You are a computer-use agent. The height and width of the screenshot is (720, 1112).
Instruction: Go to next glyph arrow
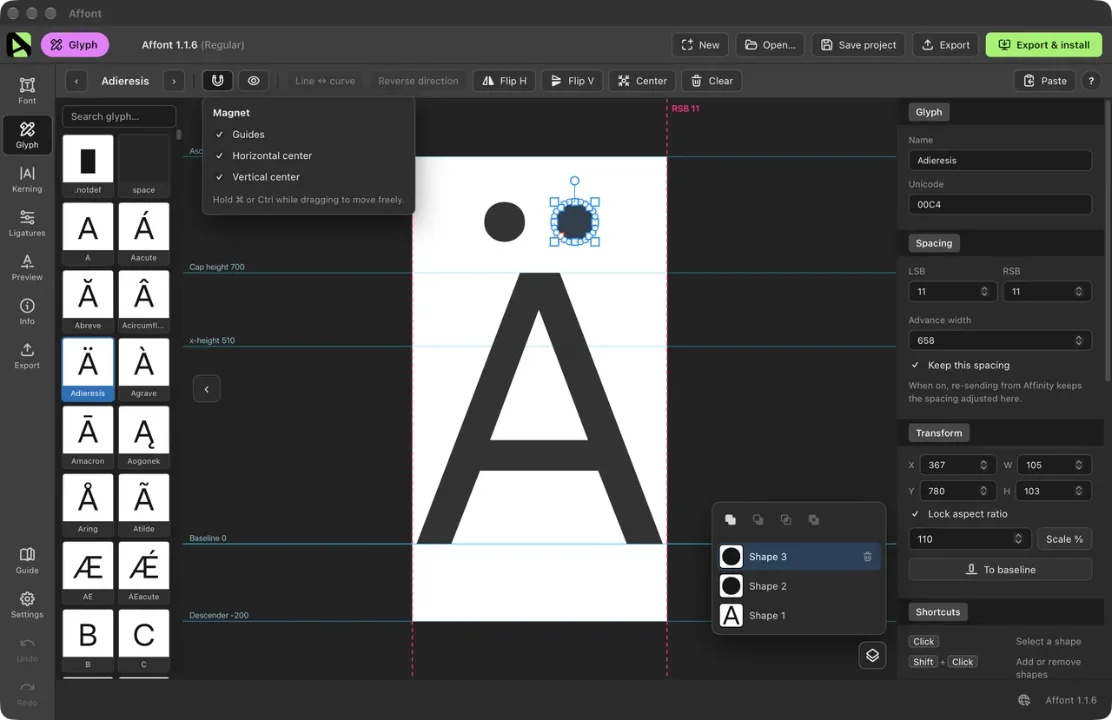coord(174,81)
